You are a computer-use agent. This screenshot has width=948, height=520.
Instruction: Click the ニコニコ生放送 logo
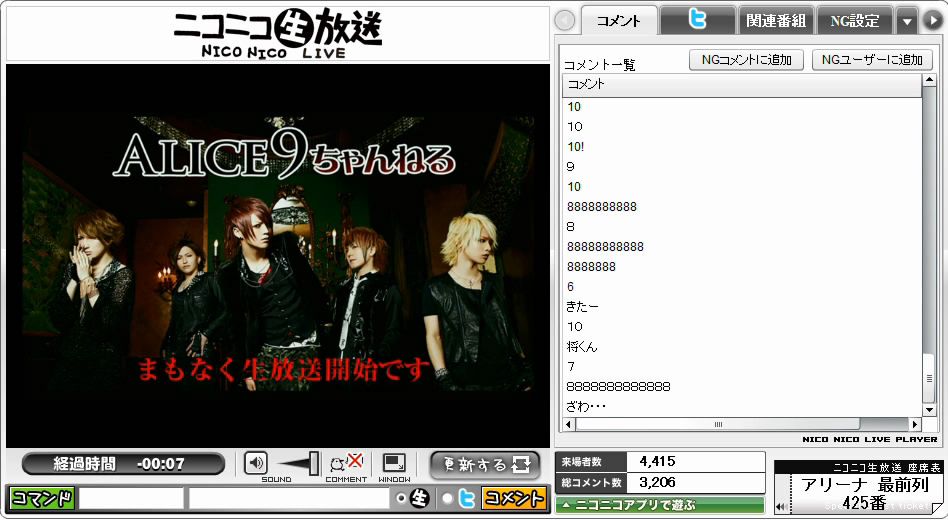tap(278, 33)
